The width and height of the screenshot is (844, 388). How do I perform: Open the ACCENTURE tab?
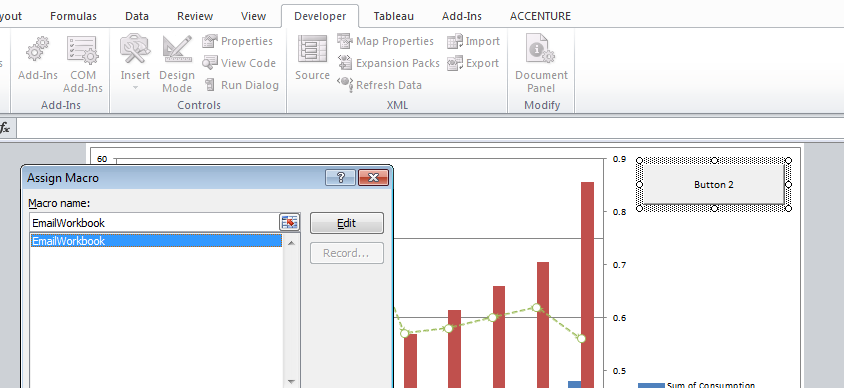point(540,16)
